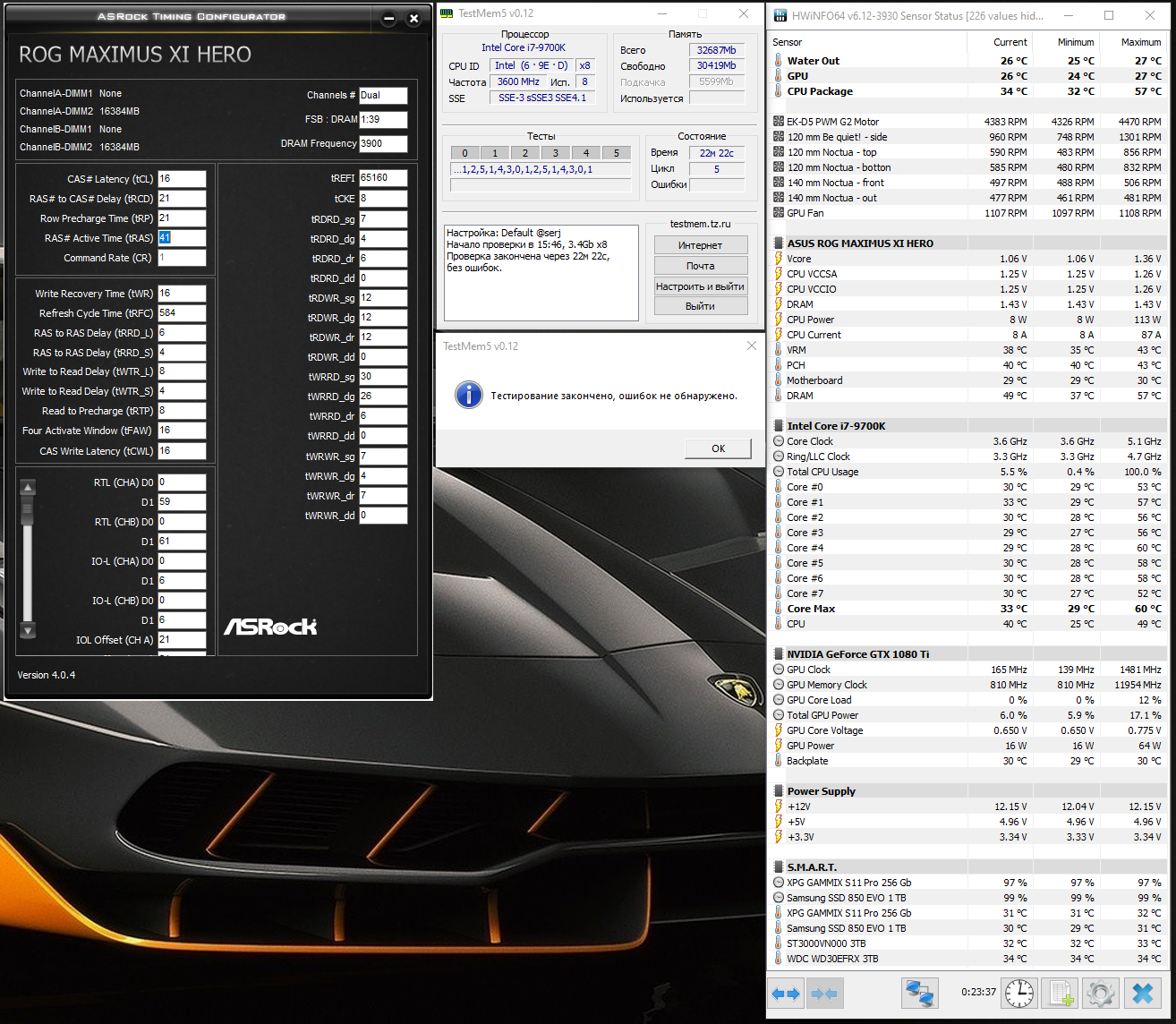
Task: Click the Всего value 32687Mb
Action: (717, 50)
